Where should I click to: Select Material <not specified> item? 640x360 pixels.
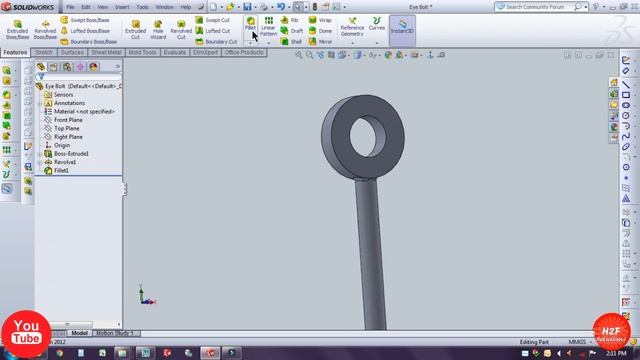[84, 111]
